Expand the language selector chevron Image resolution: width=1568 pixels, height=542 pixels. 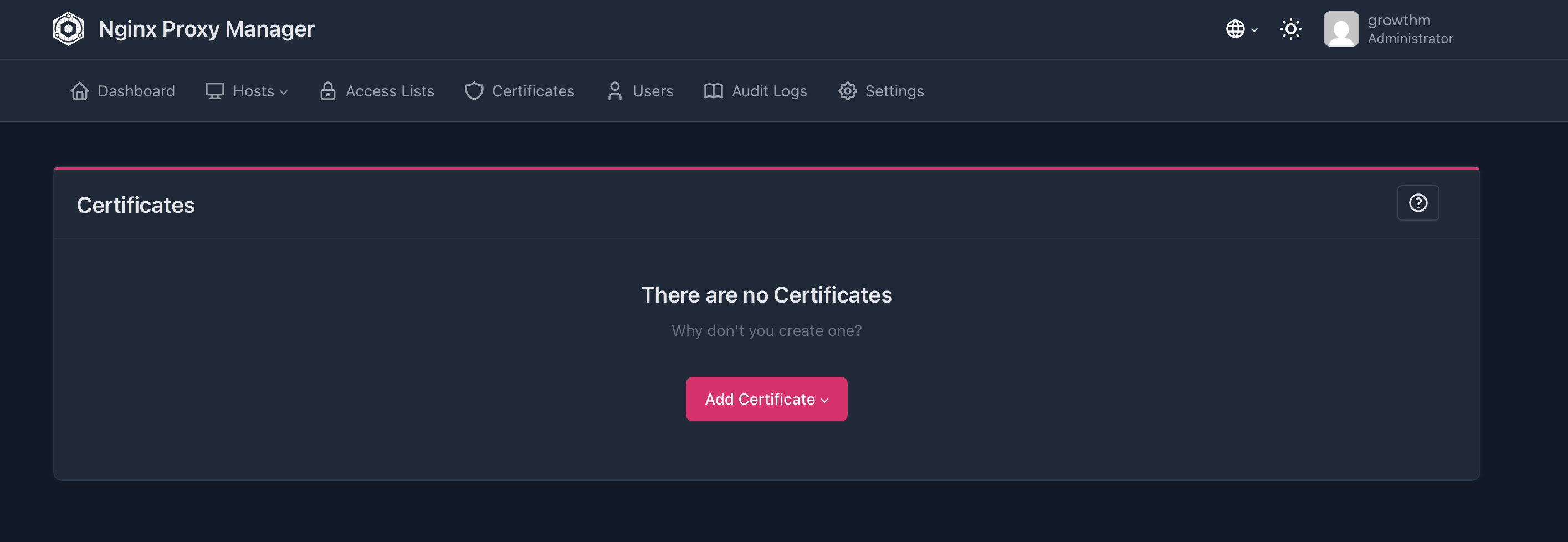point(1254,29)
